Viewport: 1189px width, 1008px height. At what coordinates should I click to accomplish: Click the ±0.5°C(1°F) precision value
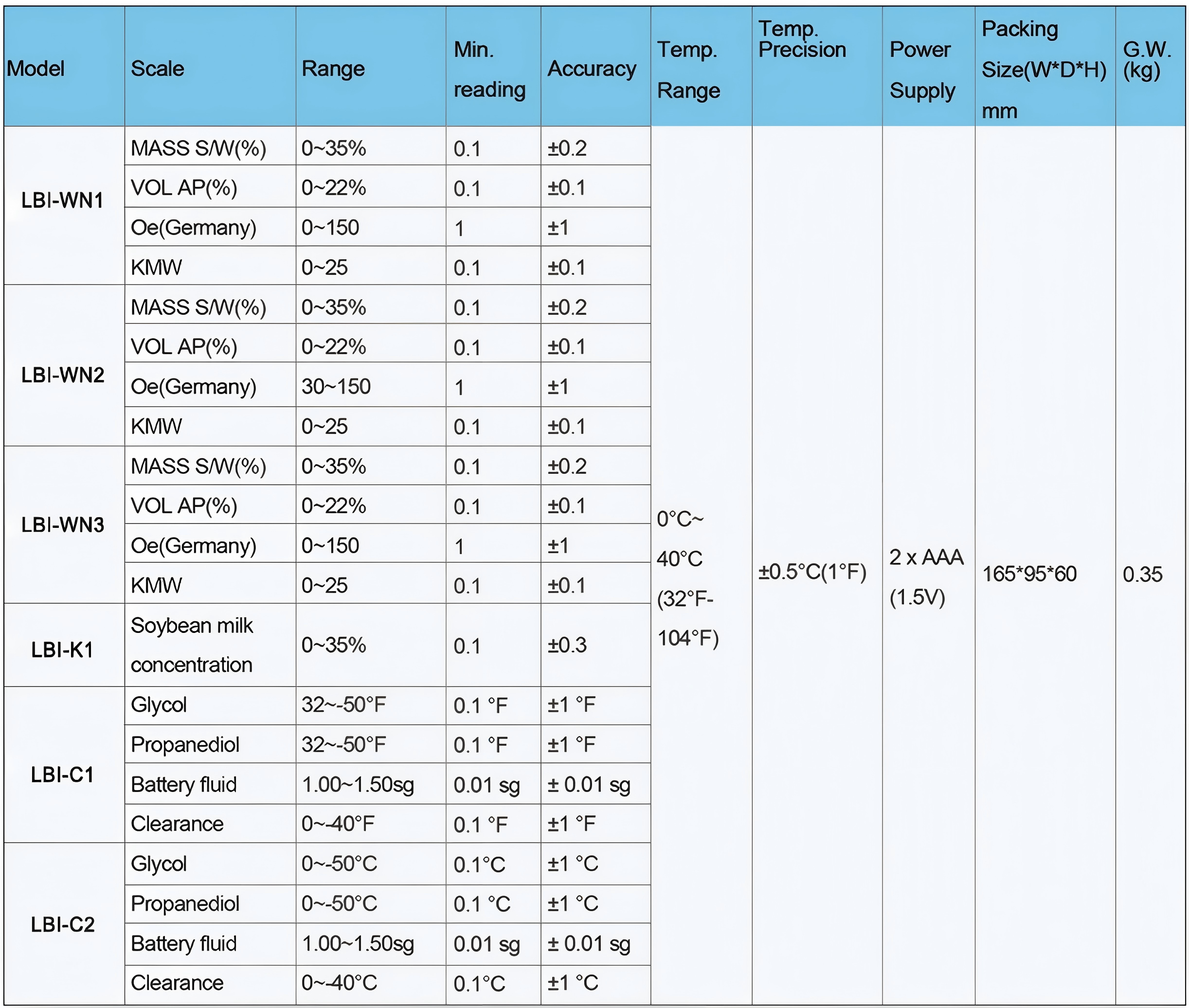tap(812, 572)
